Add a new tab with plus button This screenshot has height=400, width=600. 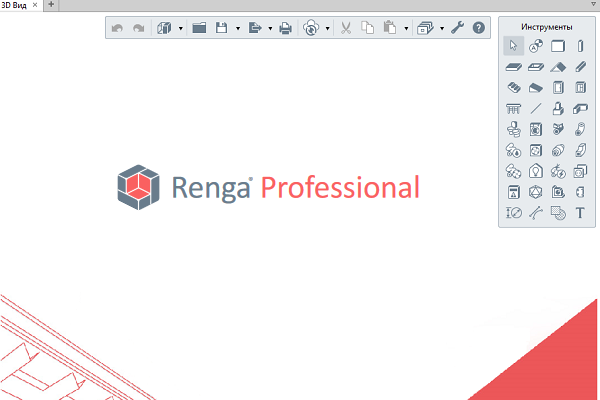(51, 5)
